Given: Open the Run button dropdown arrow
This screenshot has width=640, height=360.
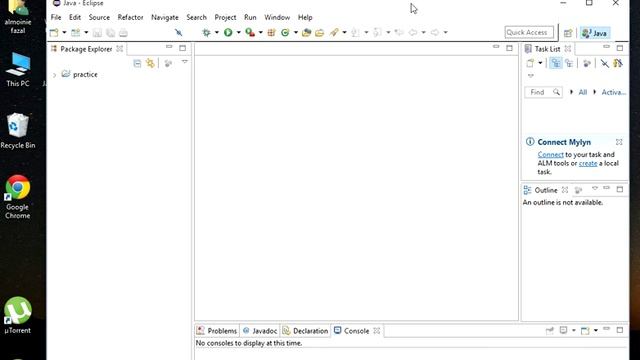Looking at the screenshot, I should pyautogui.click(x=239, y=33).
